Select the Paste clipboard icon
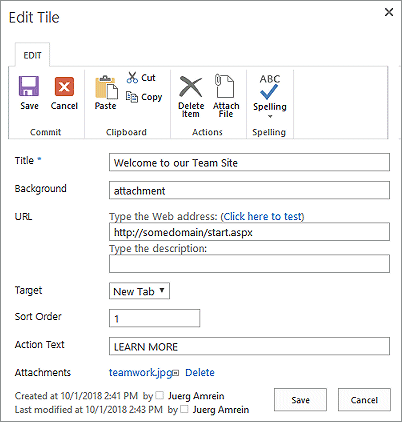 pos(106,87)
